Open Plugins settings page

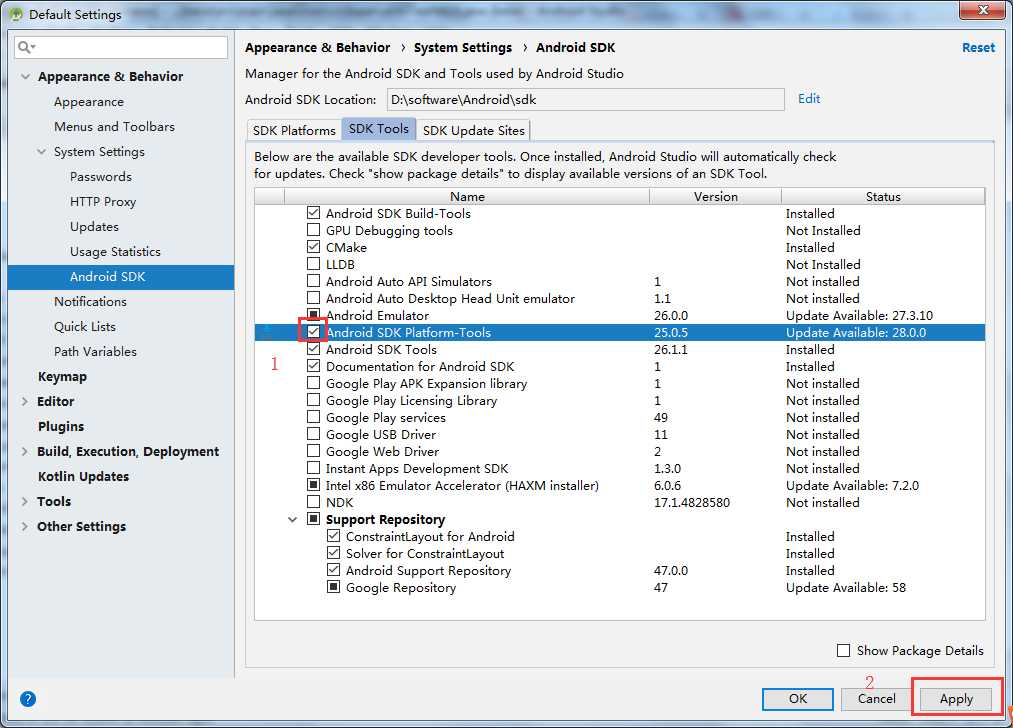coord(61,426)
